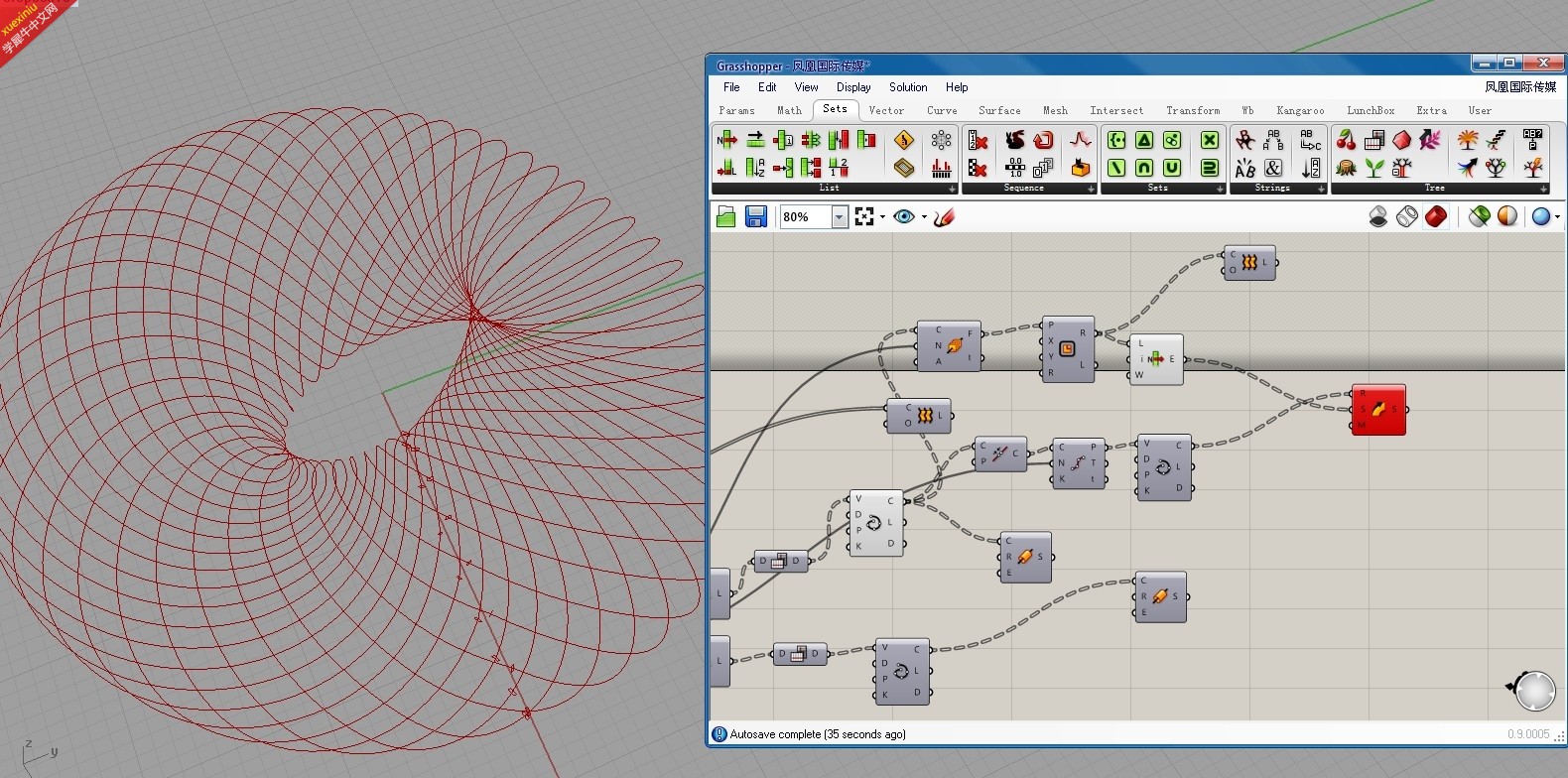Activate the red sketch pencil tool
1568x778 pixels.
tap(944, 216)
